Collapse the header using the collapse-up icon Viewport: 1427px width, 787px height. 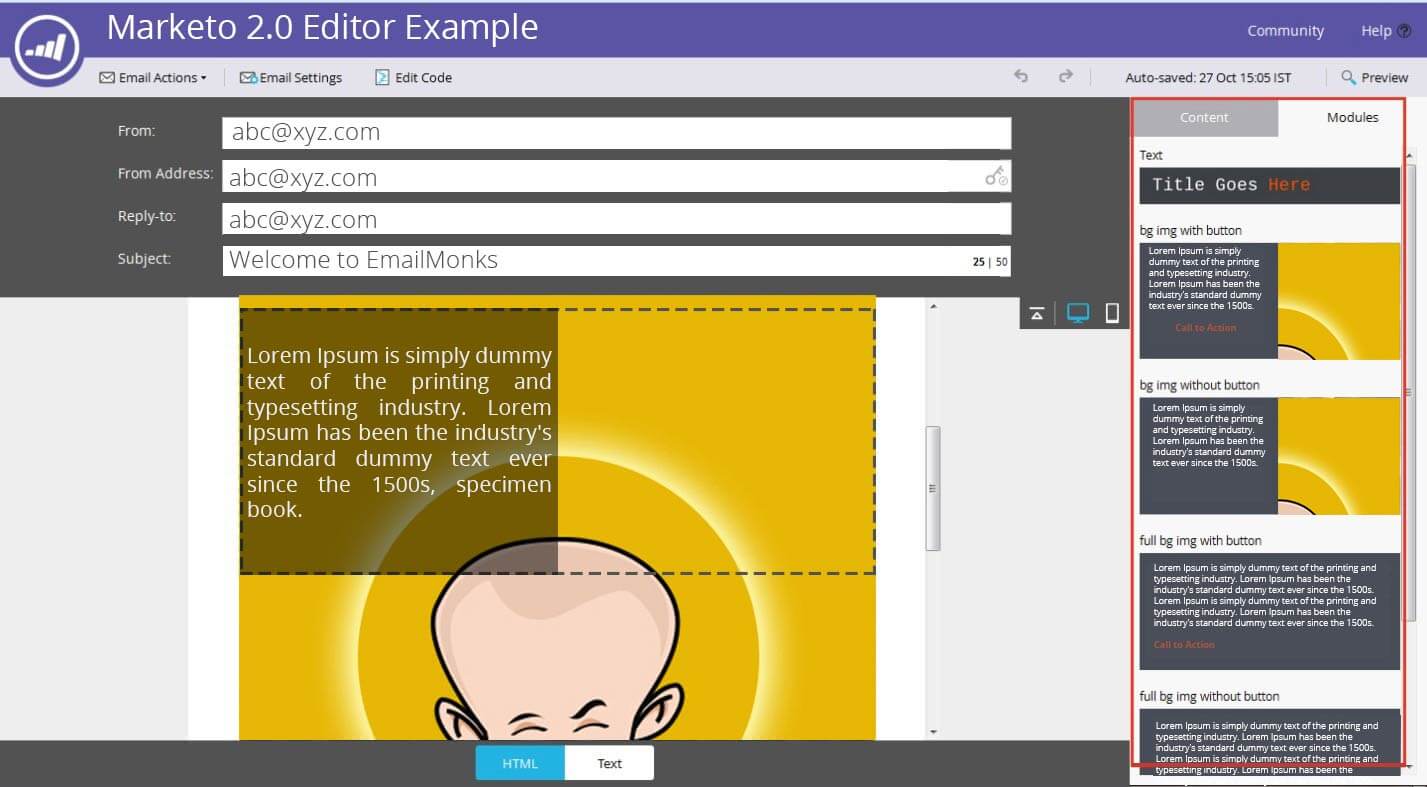[1037, 314]
